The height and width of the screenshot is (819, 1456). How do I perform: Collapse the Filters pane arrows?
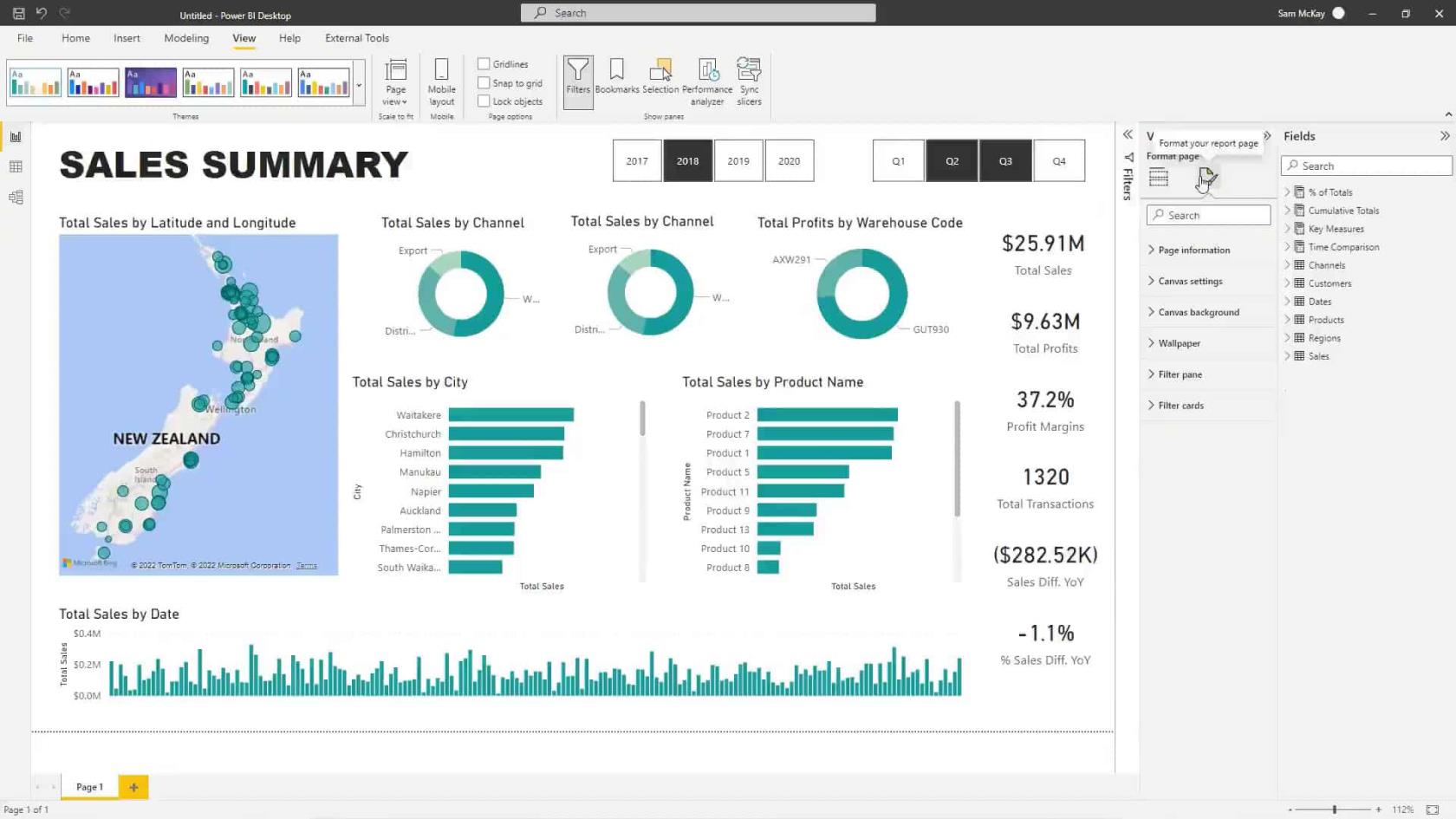click(x=1128, y=134)
